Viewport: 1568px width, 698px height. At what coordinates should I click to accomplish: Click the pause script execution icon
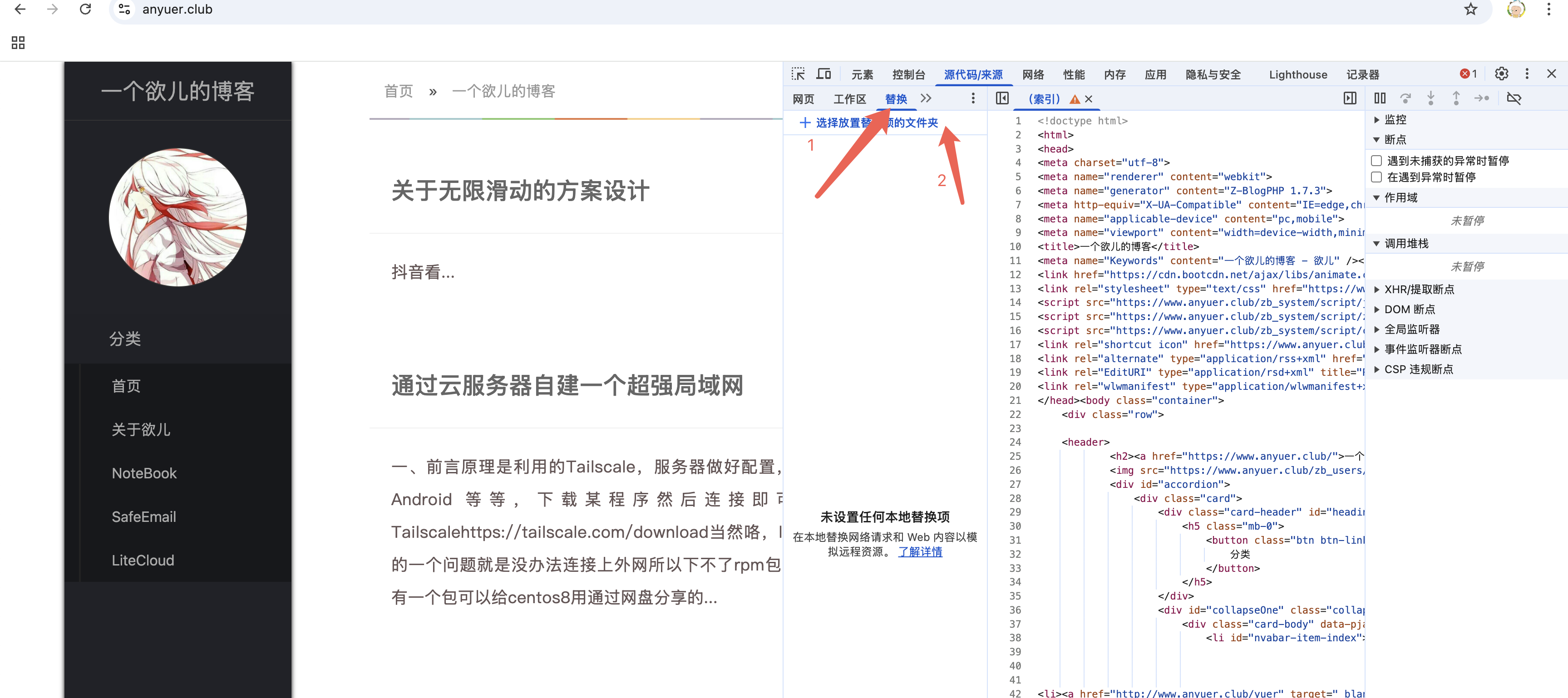tap(1380, 98)
